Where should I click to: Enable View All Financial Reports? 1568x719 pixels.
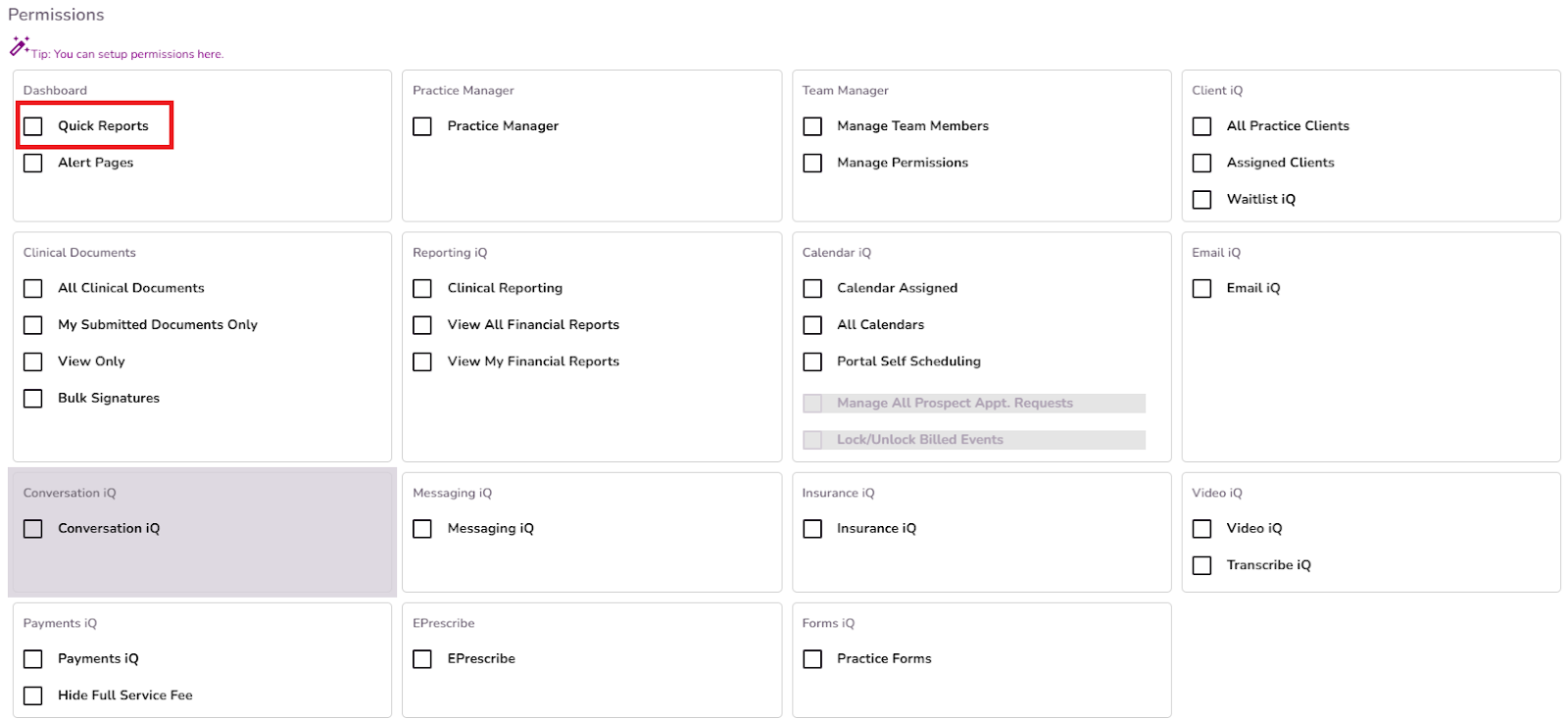coord(422,325)
